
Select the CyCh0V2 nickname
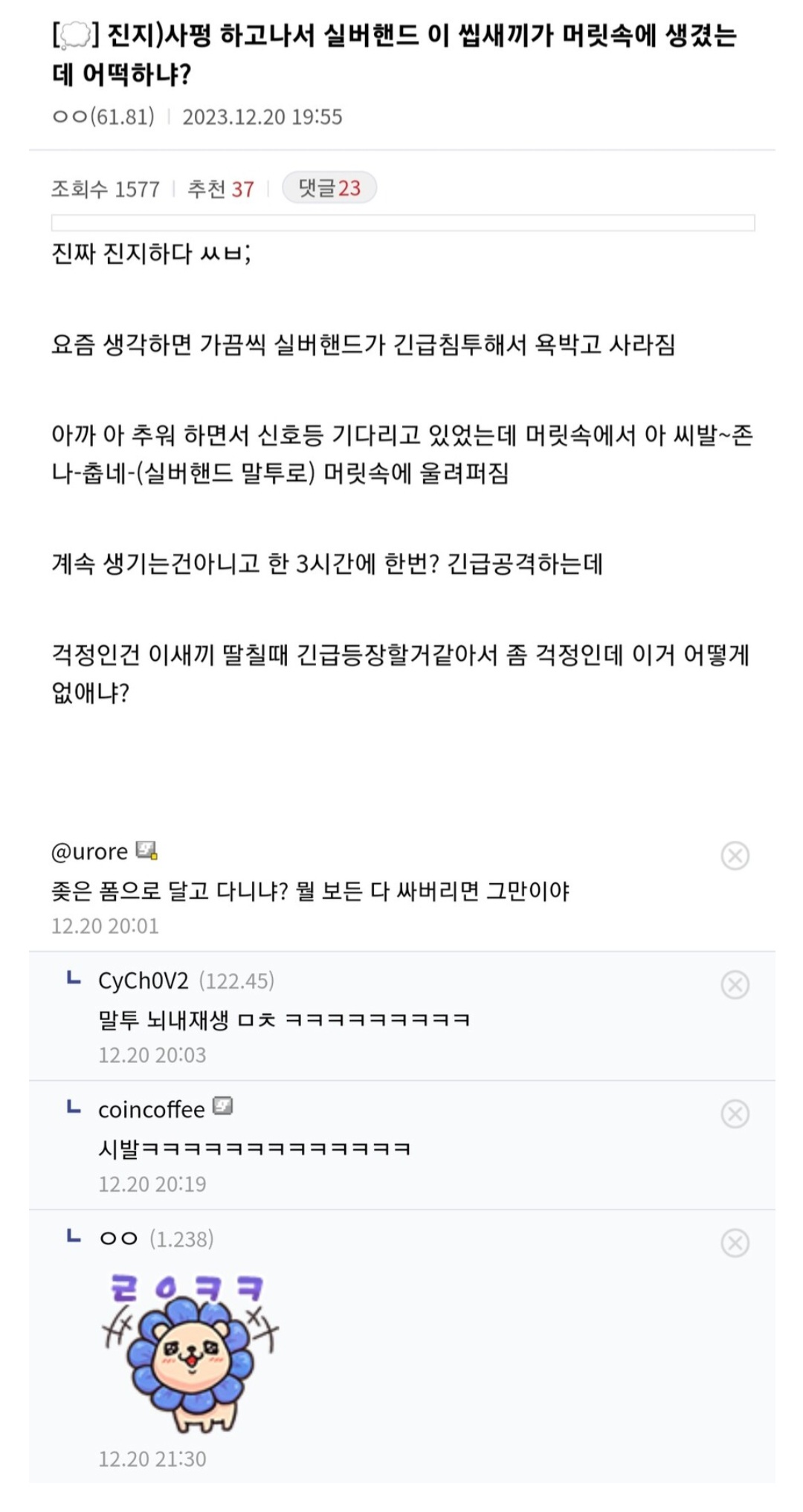[143, 981]
